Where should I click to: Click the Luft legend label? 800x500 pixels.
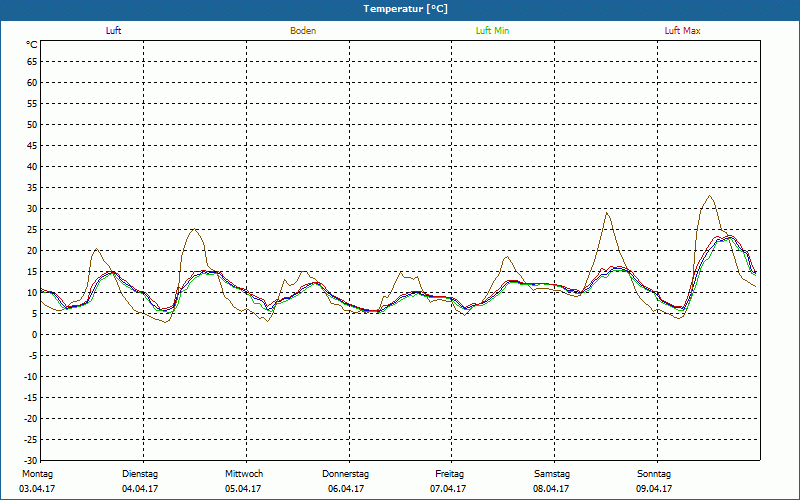click(x=113, y=31)
